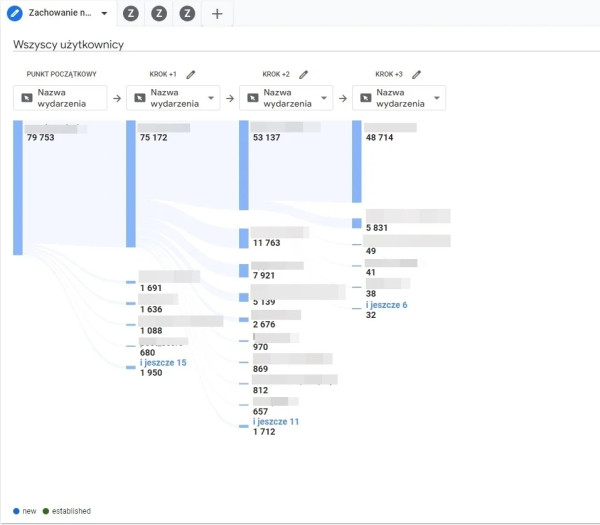
Task: Open the Zachowanie tab dropdown arrow
Action: click(104, 14)
